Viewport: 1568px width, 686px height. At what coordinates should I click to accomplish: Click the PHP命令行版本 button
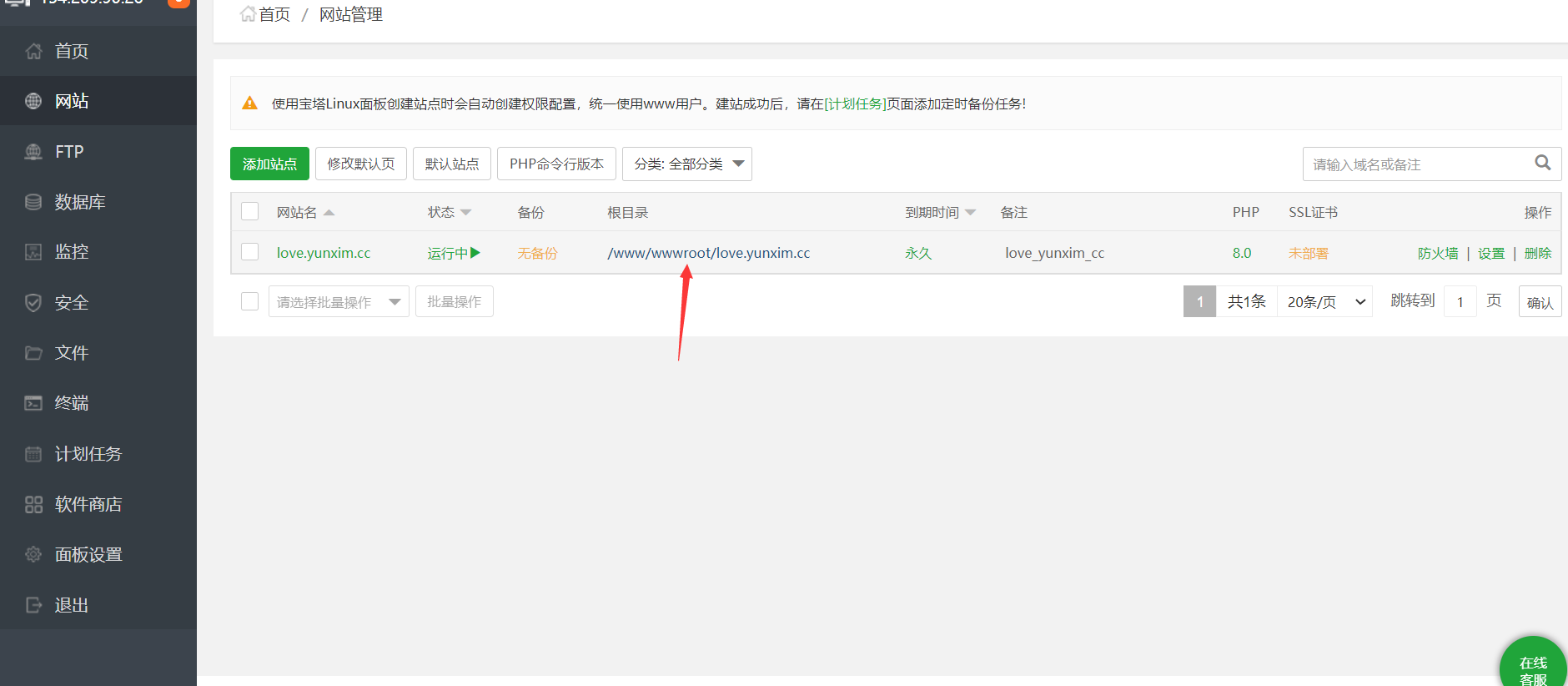click(556, 164)
